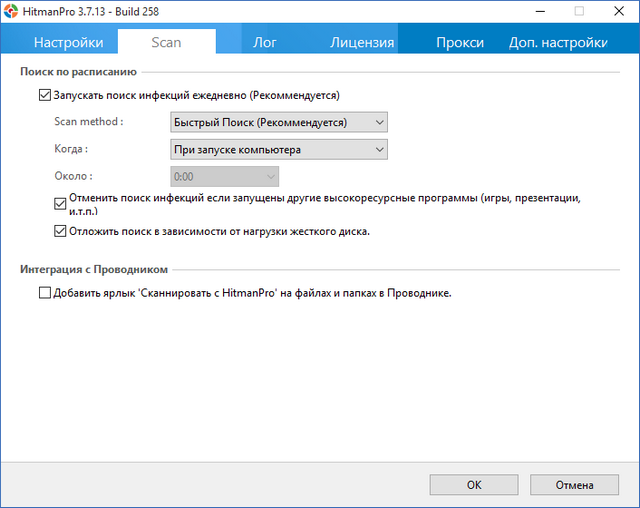The height and width of the screenshot is (508, 640).
Task: Enable 'Сканнировать с HitmanPro' Explorer shortcut checkbox
Action: coord(44,293)
